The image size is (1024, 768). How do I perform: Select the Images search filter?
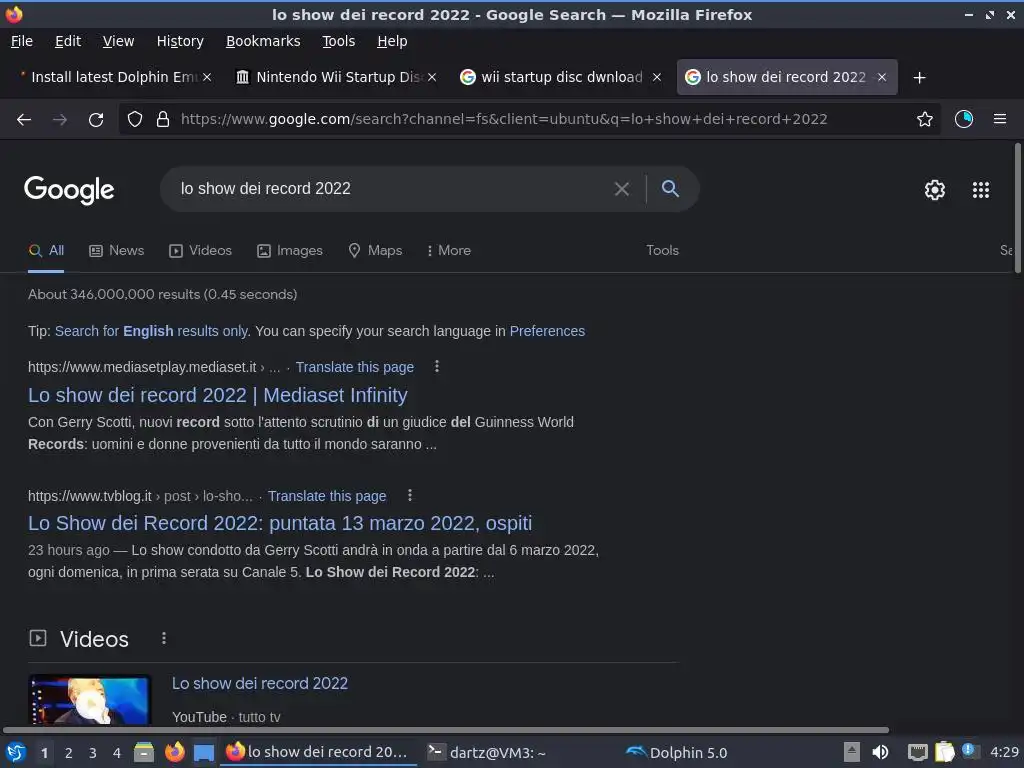pos(290,251)
